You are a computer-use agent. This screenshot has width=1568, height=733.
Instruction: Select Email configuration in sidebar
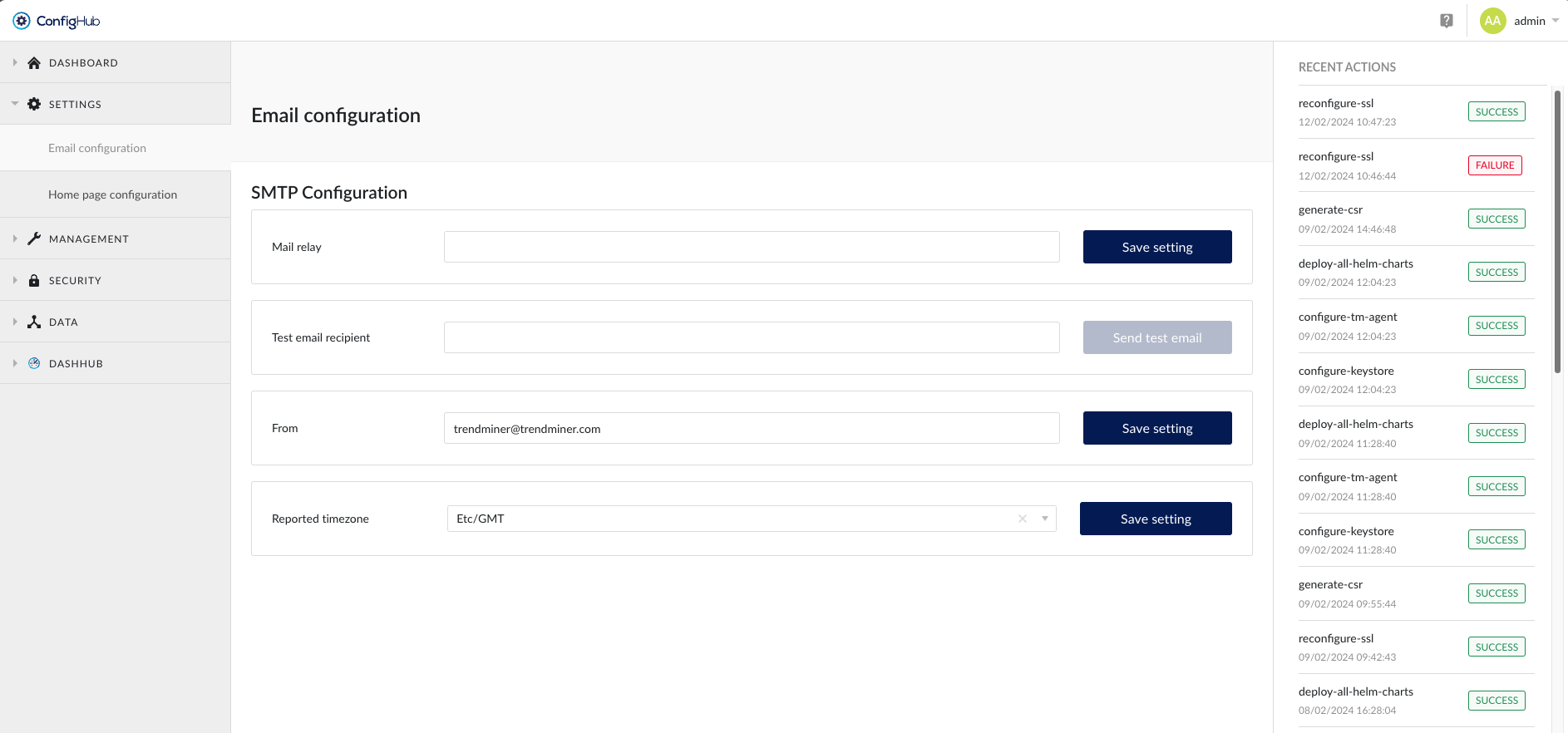tap(97, 148)
